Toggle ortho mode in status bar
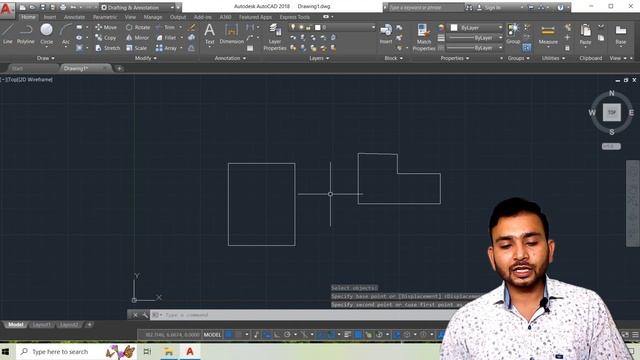Viewport: 640px width, 360px height. click(x=277, y=335)
